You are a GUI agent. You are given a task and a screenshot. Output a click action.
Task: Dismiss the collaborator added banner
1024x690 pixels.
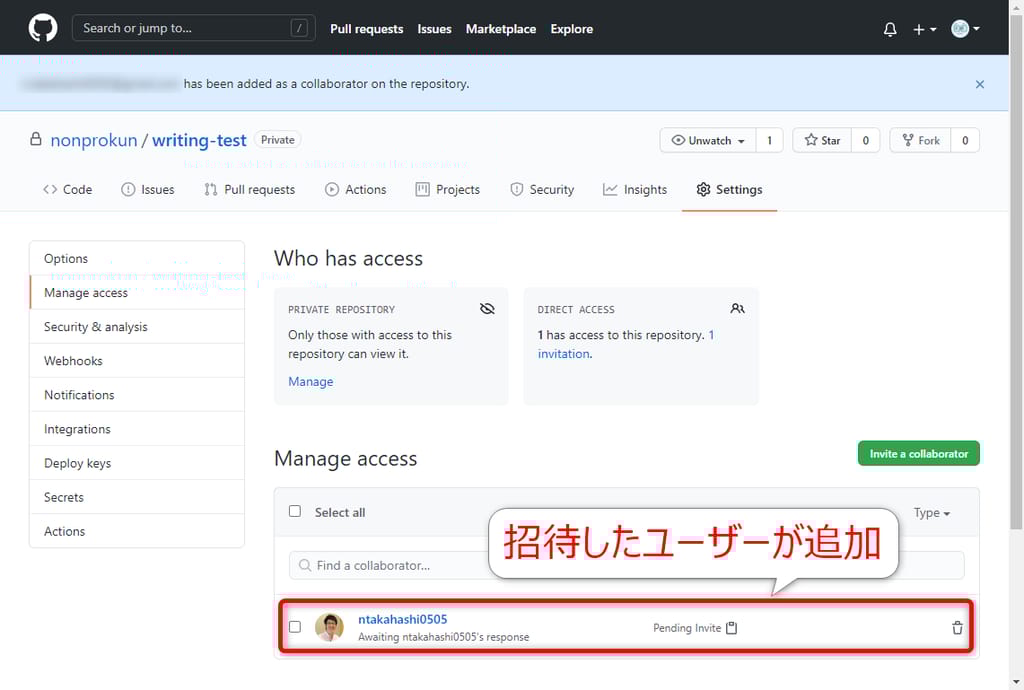pos(979,84)
